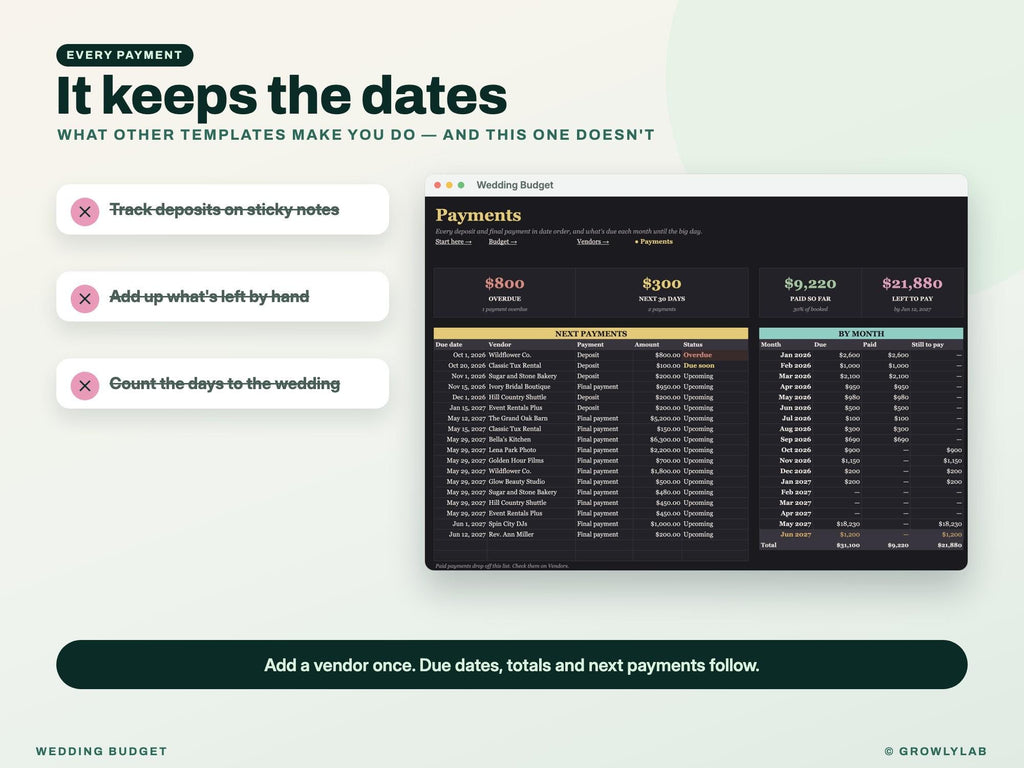The height and width of the screenshot is (768, 1024).
Task: Click the "$300" NEXT 30 DAYS summary card
Action: pos(662,293)
